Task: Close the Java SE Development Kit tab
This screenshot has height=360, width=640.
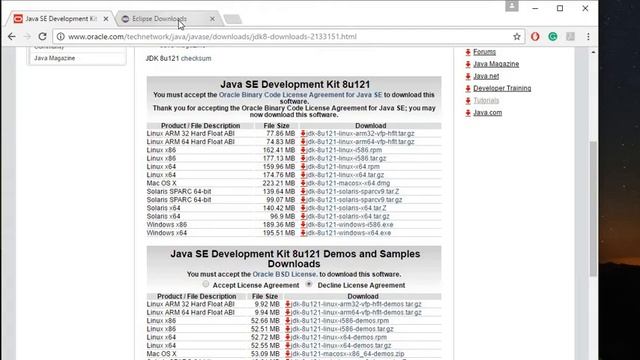Action: pyautogui.click(x=106, y=19)
